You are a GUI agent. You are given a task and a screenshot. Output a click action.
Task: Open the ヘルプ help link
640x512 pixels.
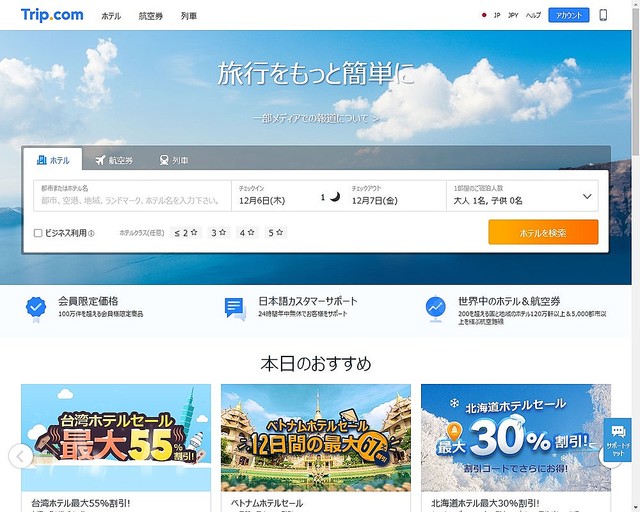click(x=533, y=16)
